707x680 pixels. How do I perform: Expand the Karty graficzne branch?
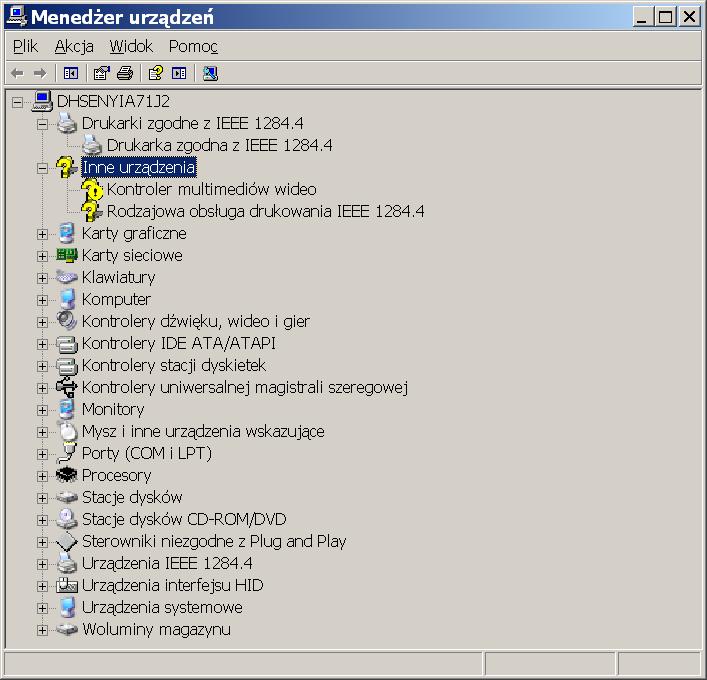[42, 234]
